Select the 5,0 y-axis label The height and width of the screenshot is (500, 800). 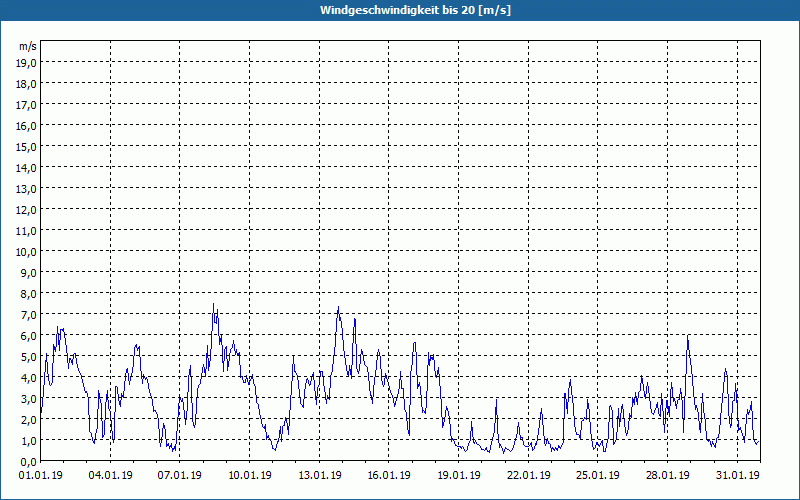click(x=30, y=357)
